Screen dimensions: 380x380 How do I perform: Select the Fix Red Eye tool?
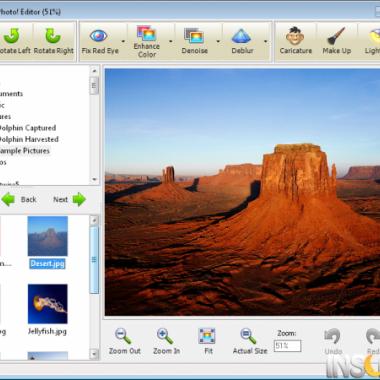[x=100, y=42]
